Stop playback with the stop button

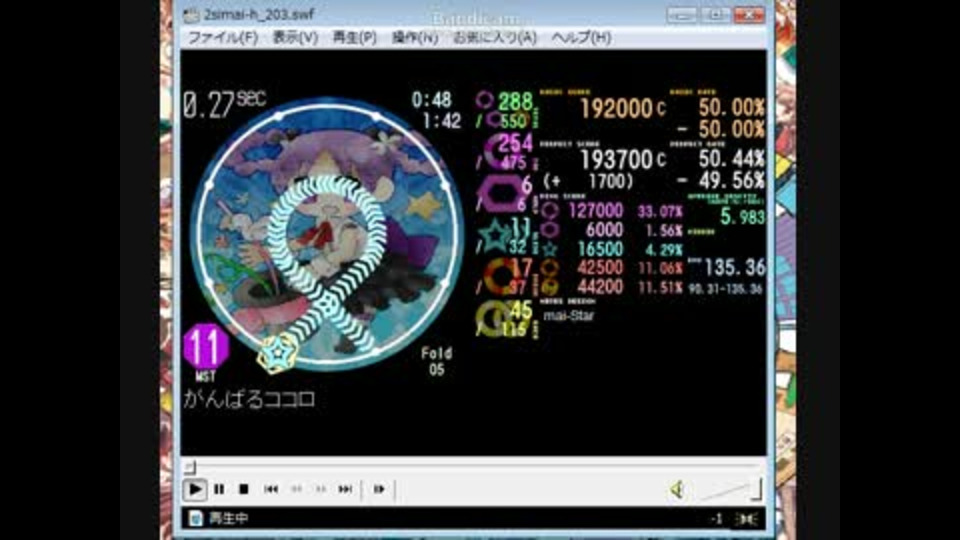click(243, 489)
